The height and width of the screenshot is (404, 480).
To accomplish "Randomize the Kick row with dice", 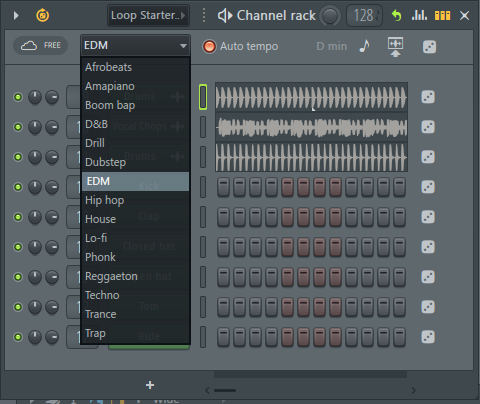I will pos(428,187).
